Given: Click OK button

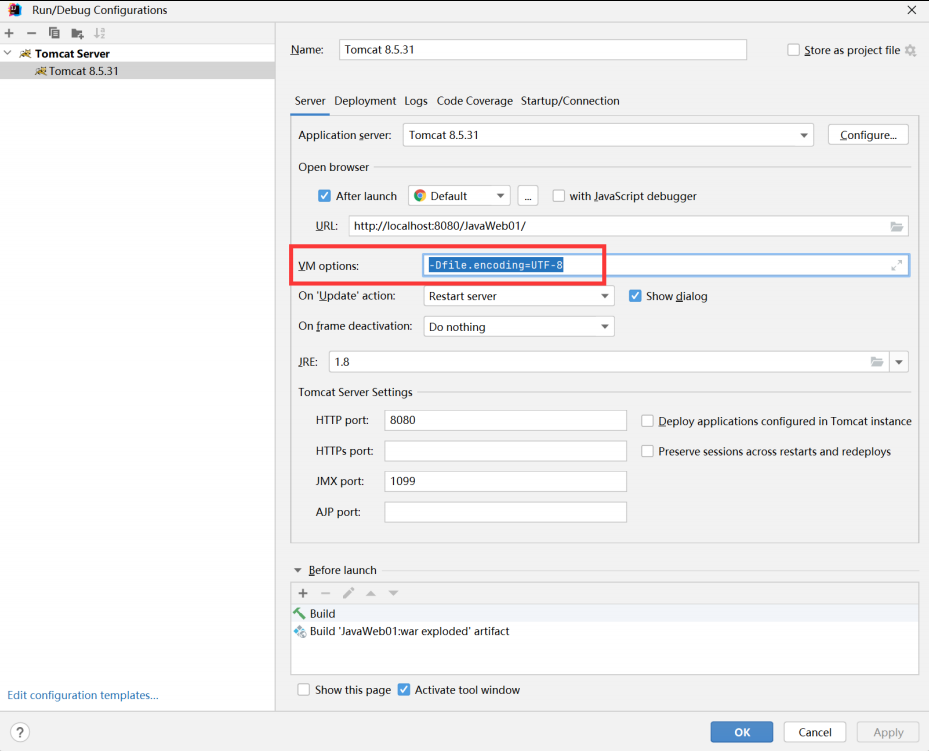Looking at the screenshot, I should [742, 732].
